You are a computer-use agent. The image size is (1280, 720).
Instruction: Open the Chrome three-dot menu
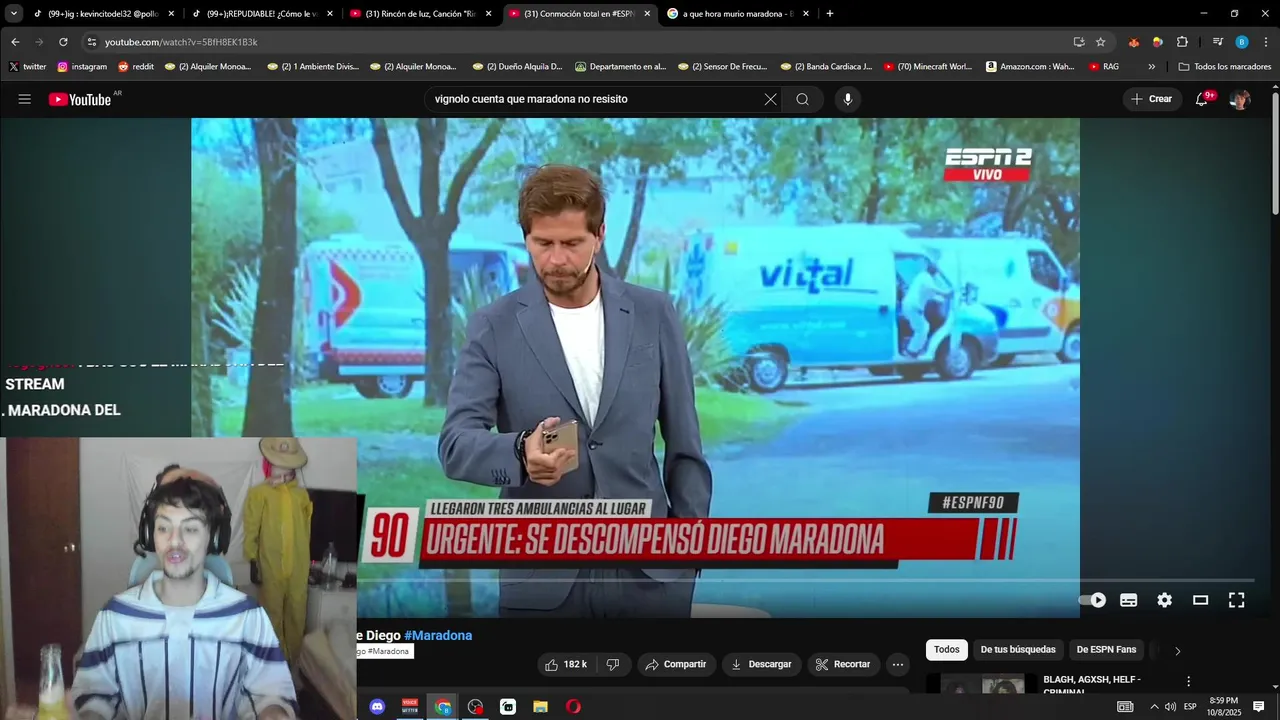tap(1266, 42)
